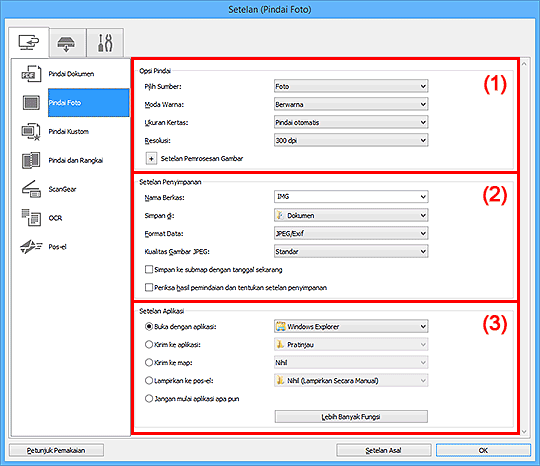Click the Nihil (Lampirkan Secara Manual) dropdown
Image resolution: width=540 pixels, height=466 pixels.
click(x=351, y=381)
